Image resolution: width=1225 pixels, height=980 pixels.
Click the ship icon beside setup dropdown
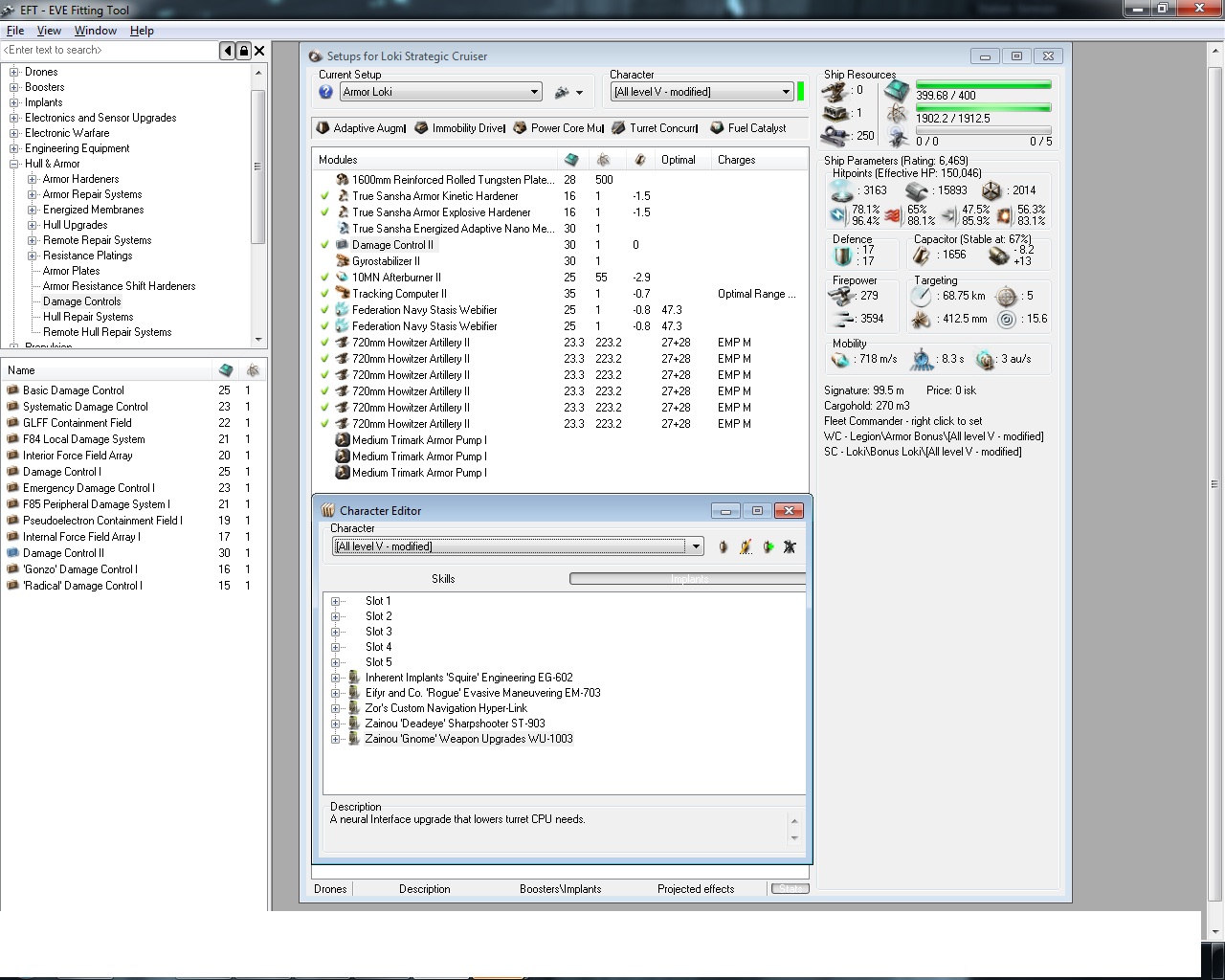tap(562, 92)
